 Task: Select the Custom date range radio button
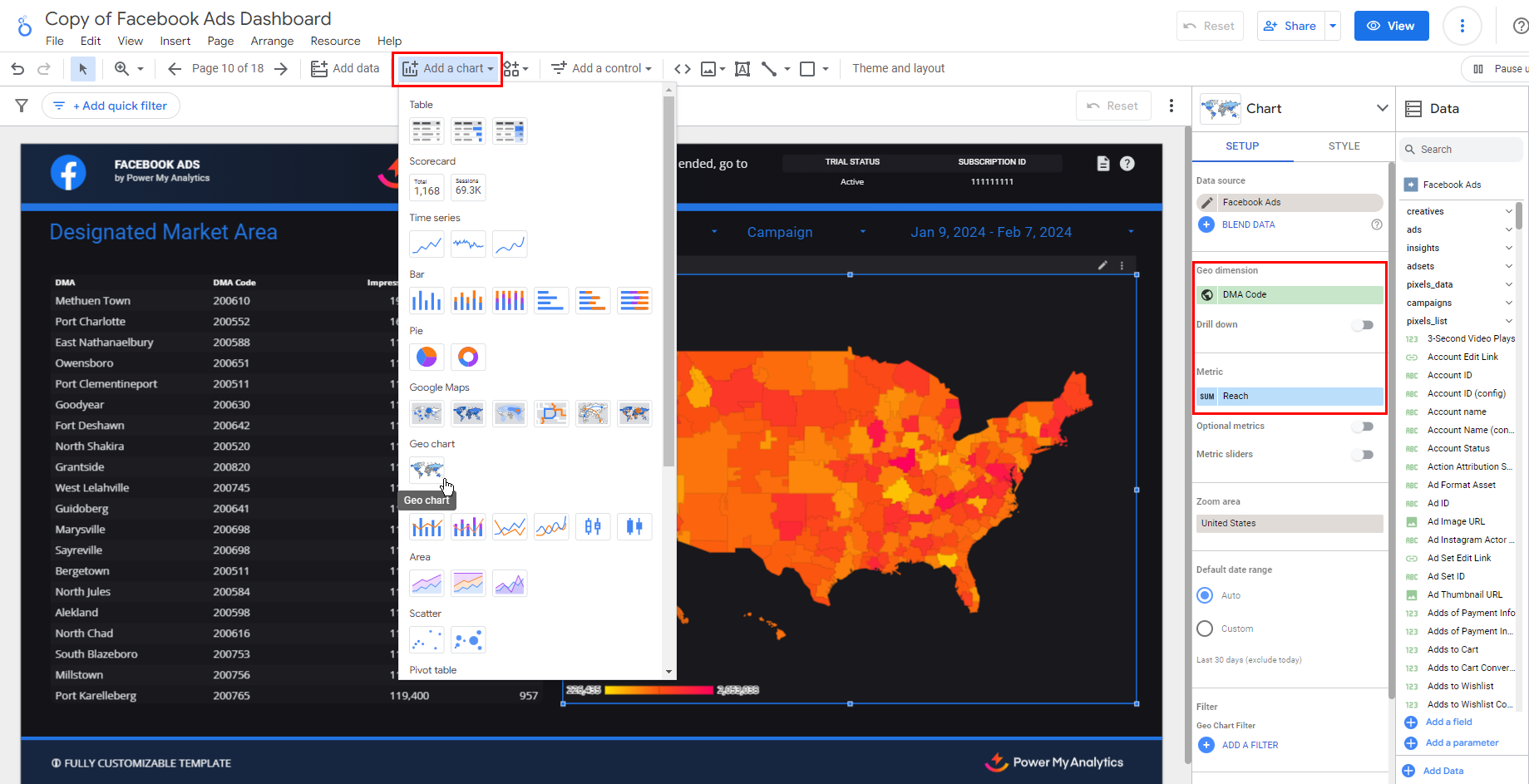(x=1205, y=629)
